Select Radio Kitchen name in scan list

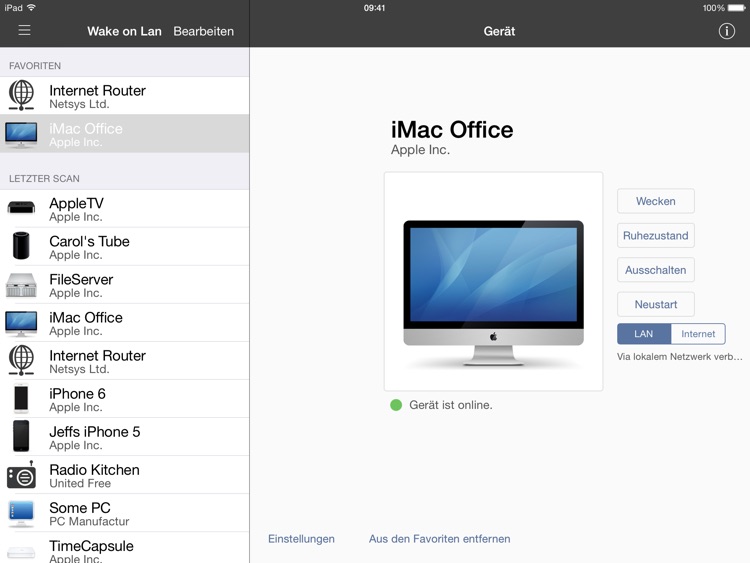95,470
